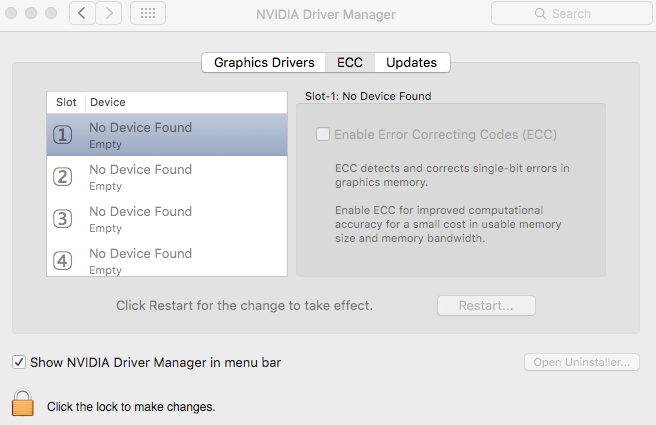
Task: Enable Error Correcting Codes (ECC) checkbox
Action: 323,134
